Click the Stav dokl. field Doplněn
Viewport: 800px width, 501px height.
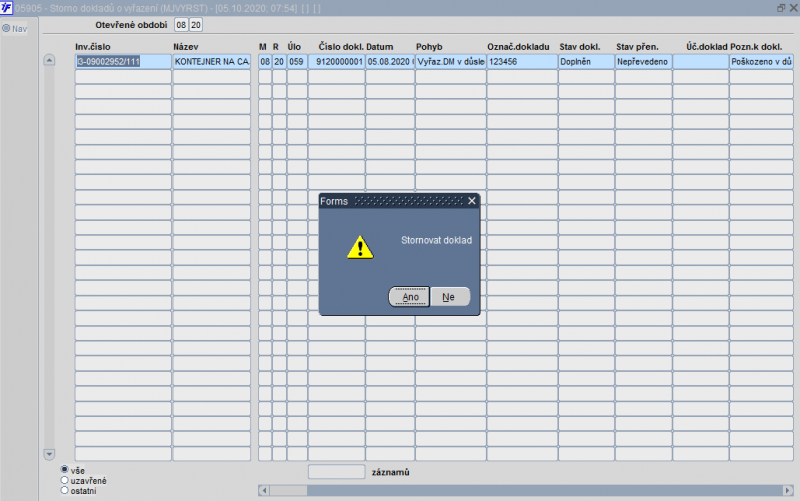pos(586,62)
